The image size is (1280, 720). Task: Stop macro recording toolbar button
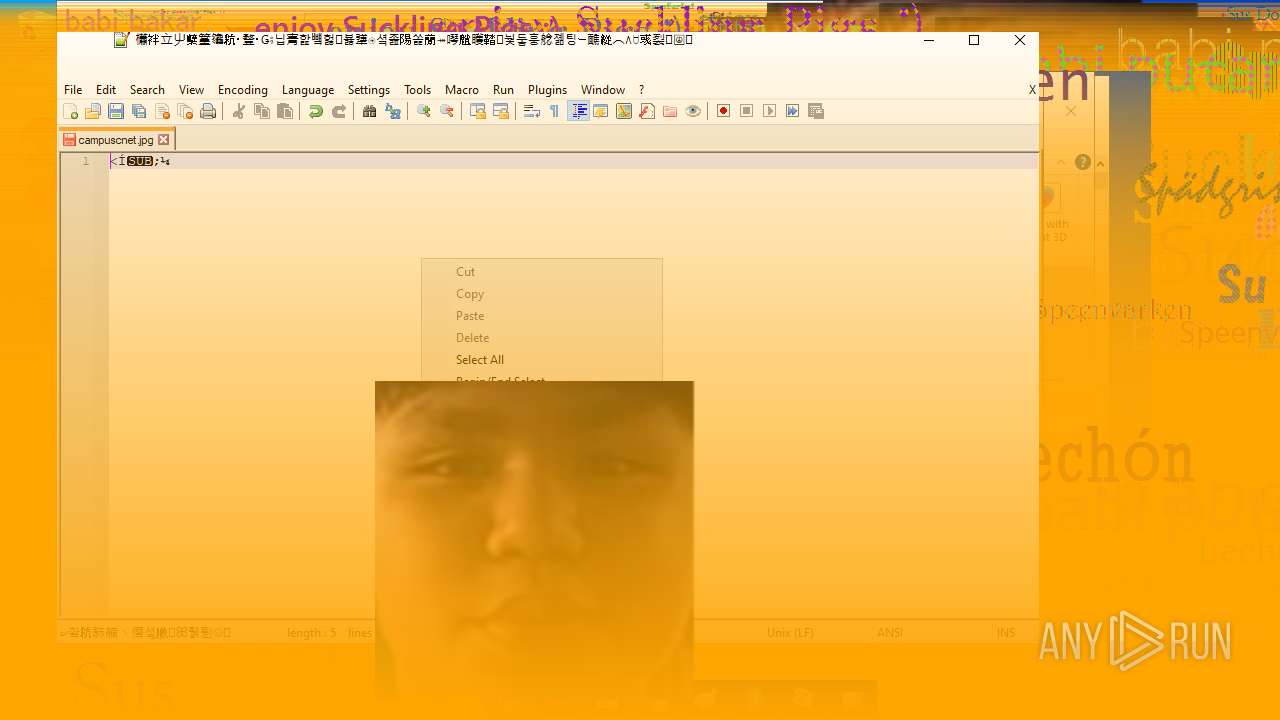(746, 111)
